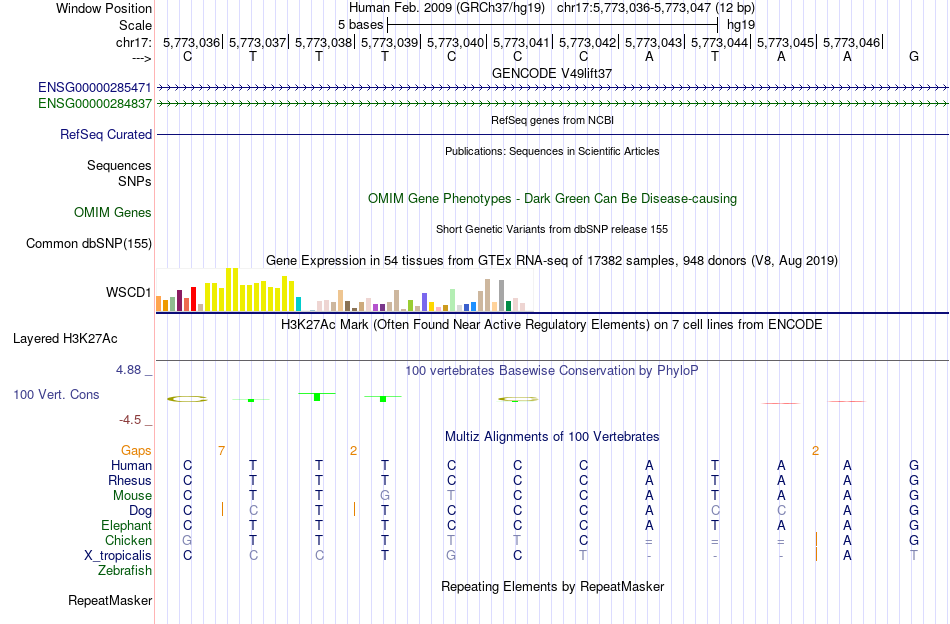Click the chr17: ruler label

[133, 42]
